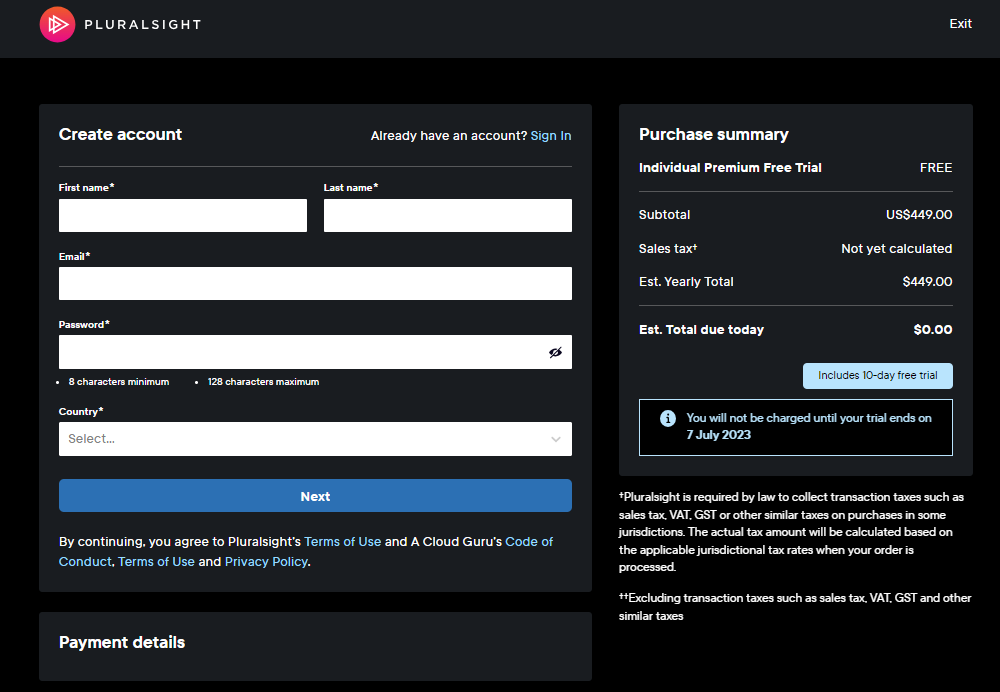Open A Cloud Guru's Terms of Use link
Screen dimensions: 1000x692
point(156,562)
